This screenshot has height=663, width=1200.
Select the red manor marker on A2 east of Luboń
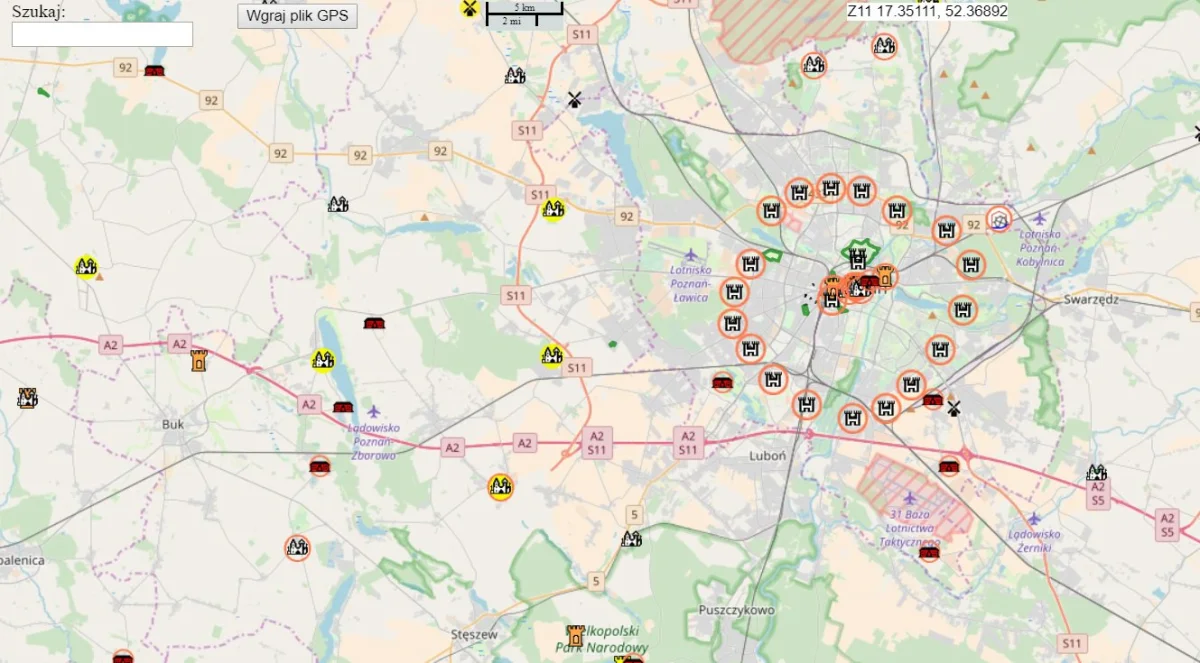click(x=949, y=465)
